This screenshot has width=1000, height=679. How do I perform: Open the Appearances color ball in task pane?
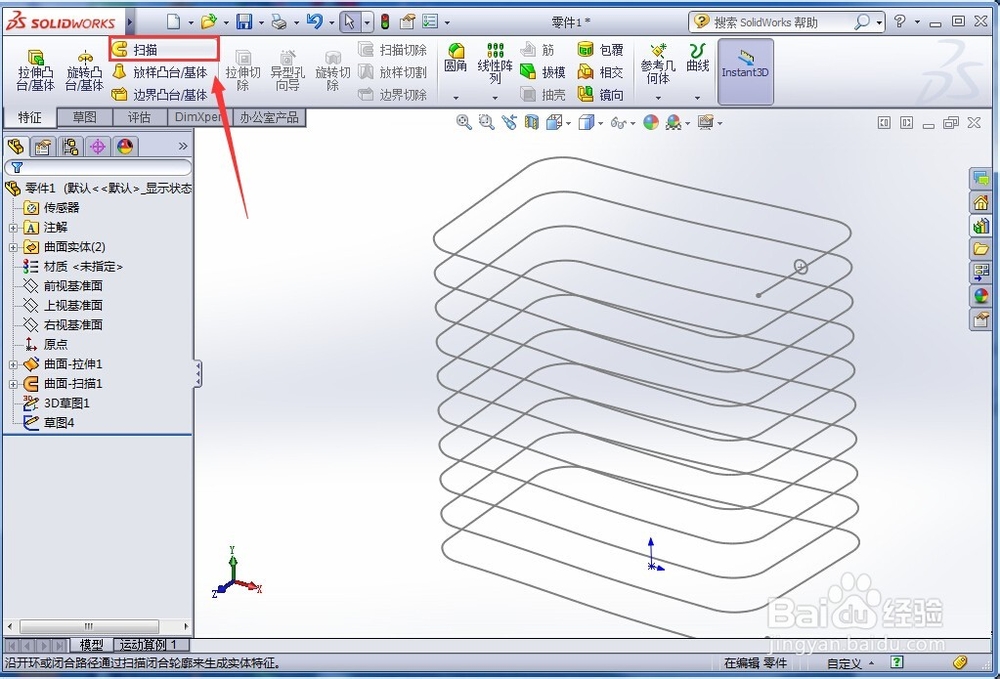pyautogui.click(x=981, y=296)
